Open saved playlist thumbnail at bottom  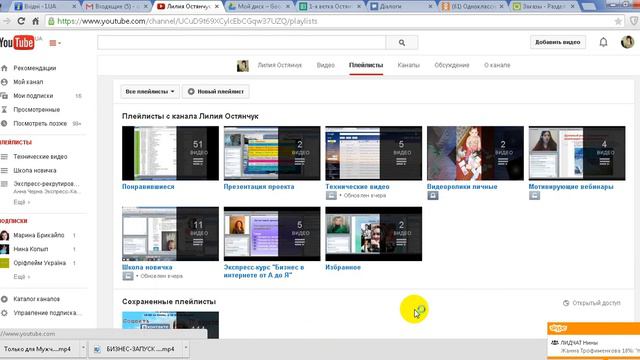(x=170, y=325)
